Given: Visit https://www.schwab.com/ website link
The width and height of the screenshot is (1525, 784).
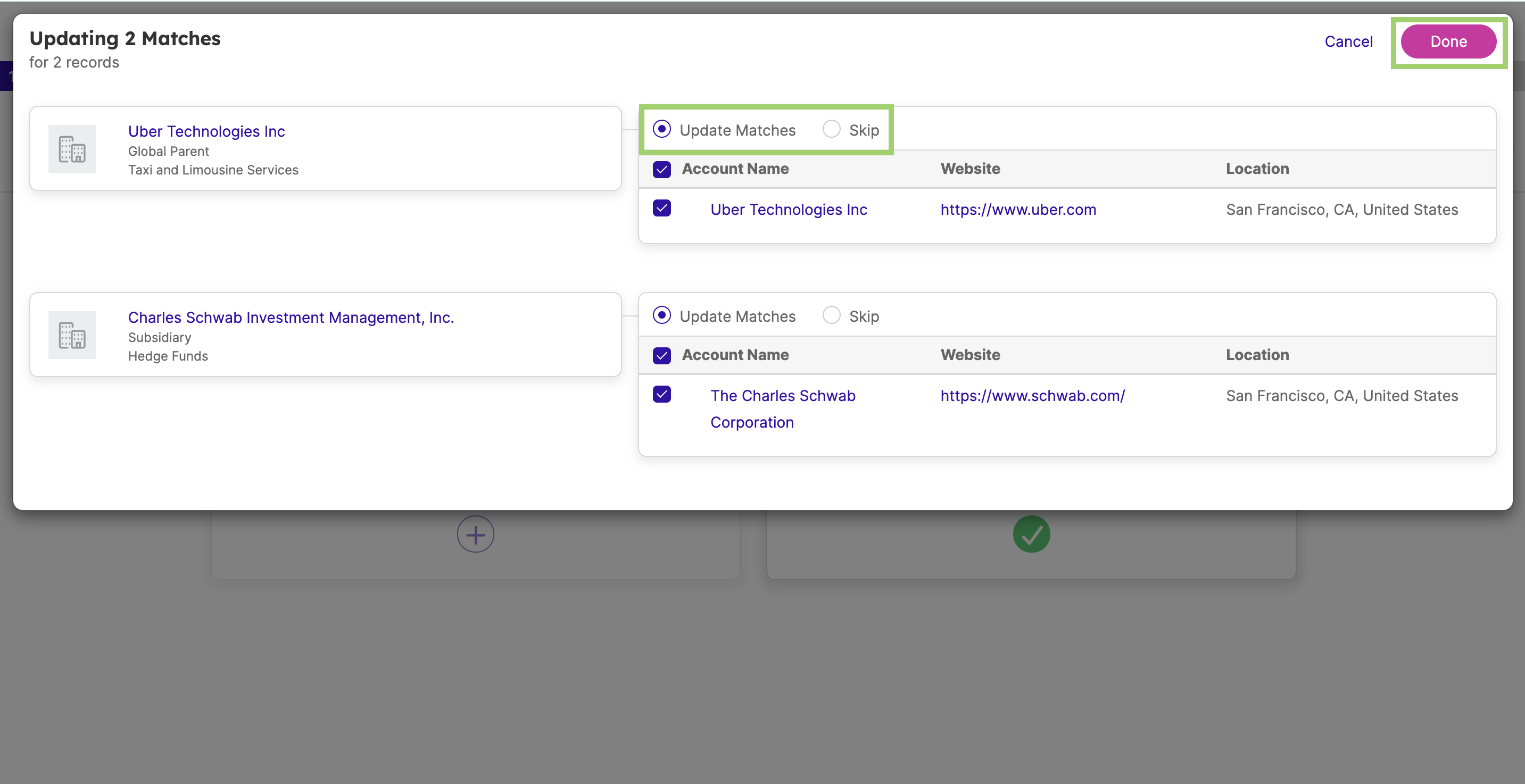Looking at the screenshot, I should pyautogui.click(x=1032, y=396).
